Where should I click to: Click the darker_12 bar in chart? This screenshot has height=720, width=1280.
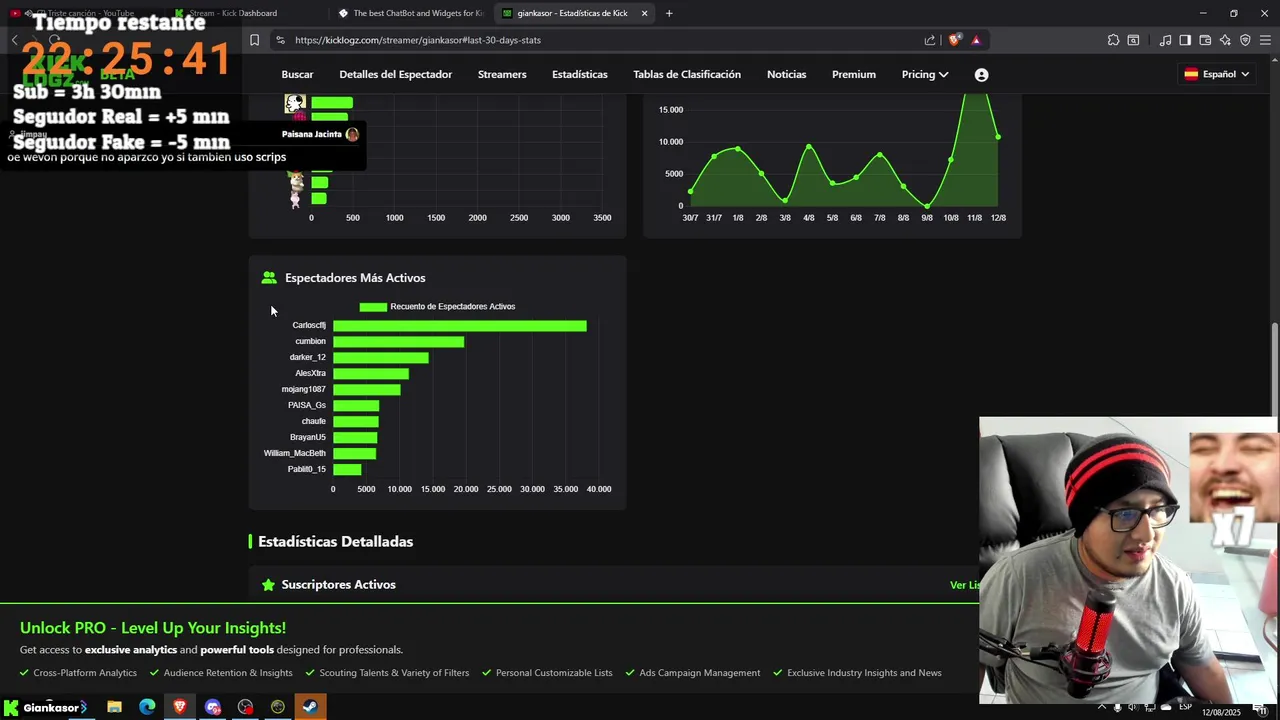381,358
